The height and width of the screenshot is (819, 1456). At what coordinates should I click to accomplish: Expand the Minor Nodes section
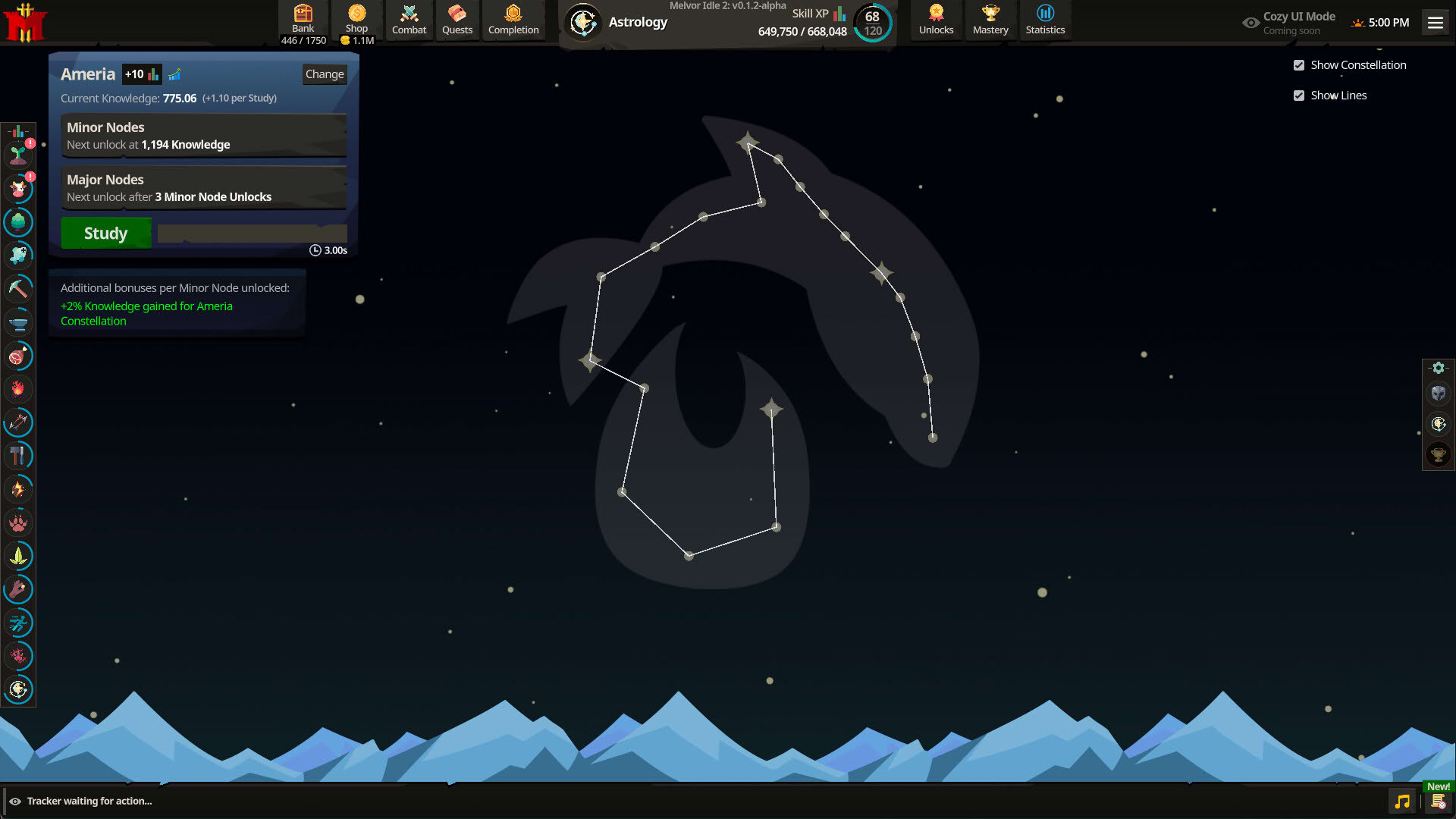tap(203, 136)
